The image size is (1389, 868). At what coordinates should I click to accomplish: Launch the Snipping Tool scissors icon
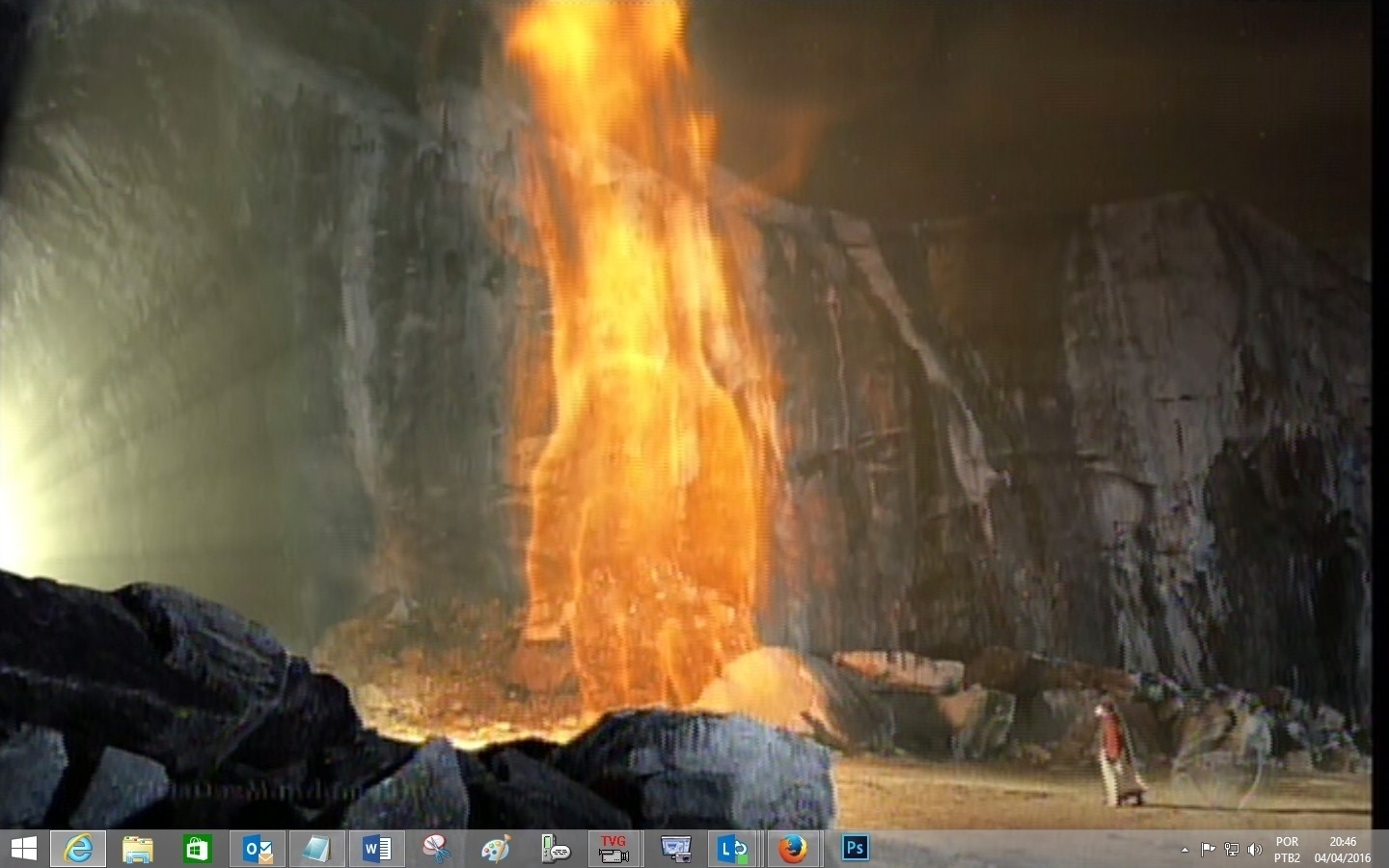tap(437, 849)
